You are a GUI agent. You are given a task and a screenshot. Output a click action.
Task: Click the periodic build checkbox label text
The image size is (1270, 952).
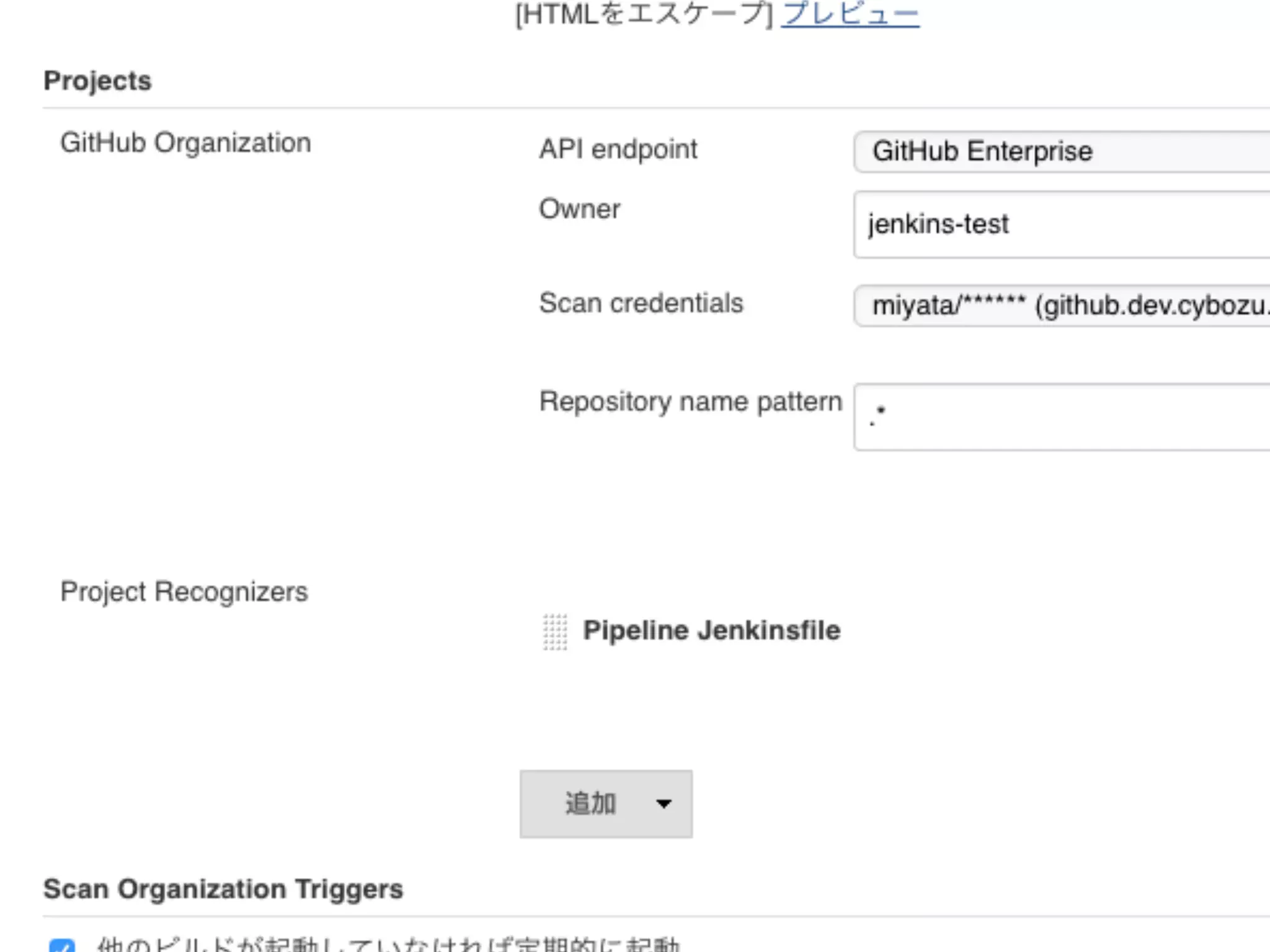388,945
